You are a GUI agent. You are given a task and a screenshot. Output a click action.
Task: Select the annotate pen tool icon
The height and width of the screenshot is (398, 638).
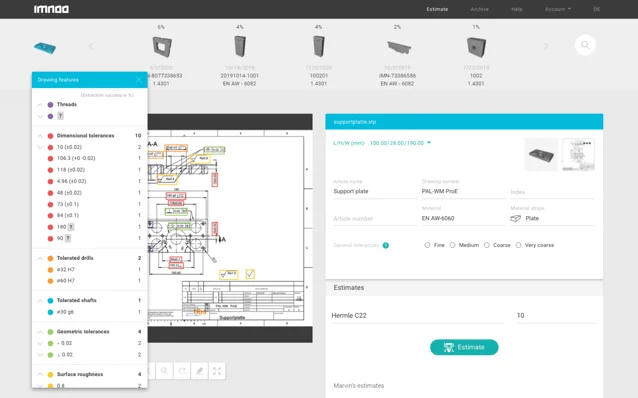(x=199, y=371)
